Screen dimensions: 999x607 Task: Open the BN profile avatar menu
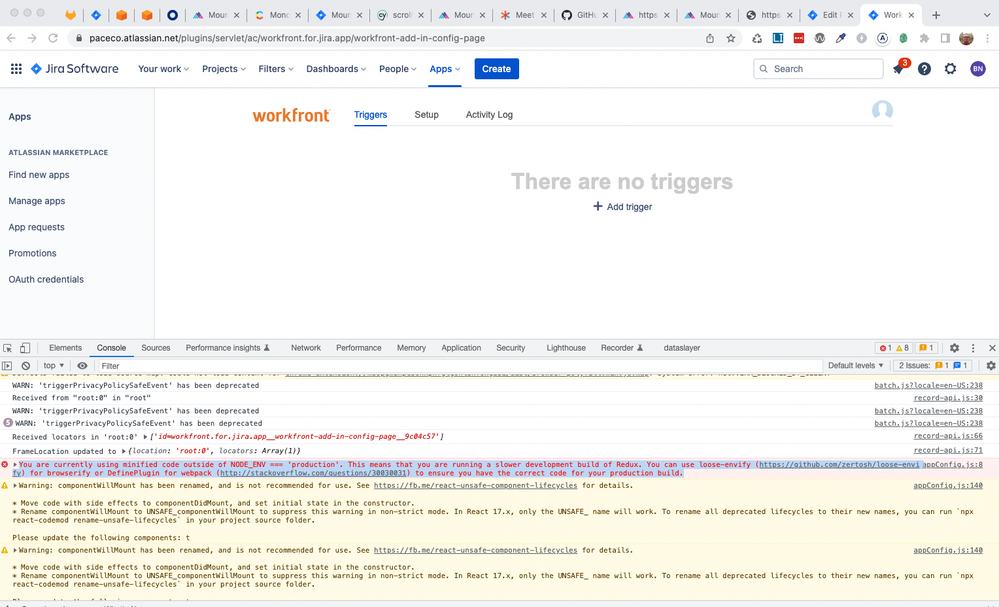click(977, 69)
